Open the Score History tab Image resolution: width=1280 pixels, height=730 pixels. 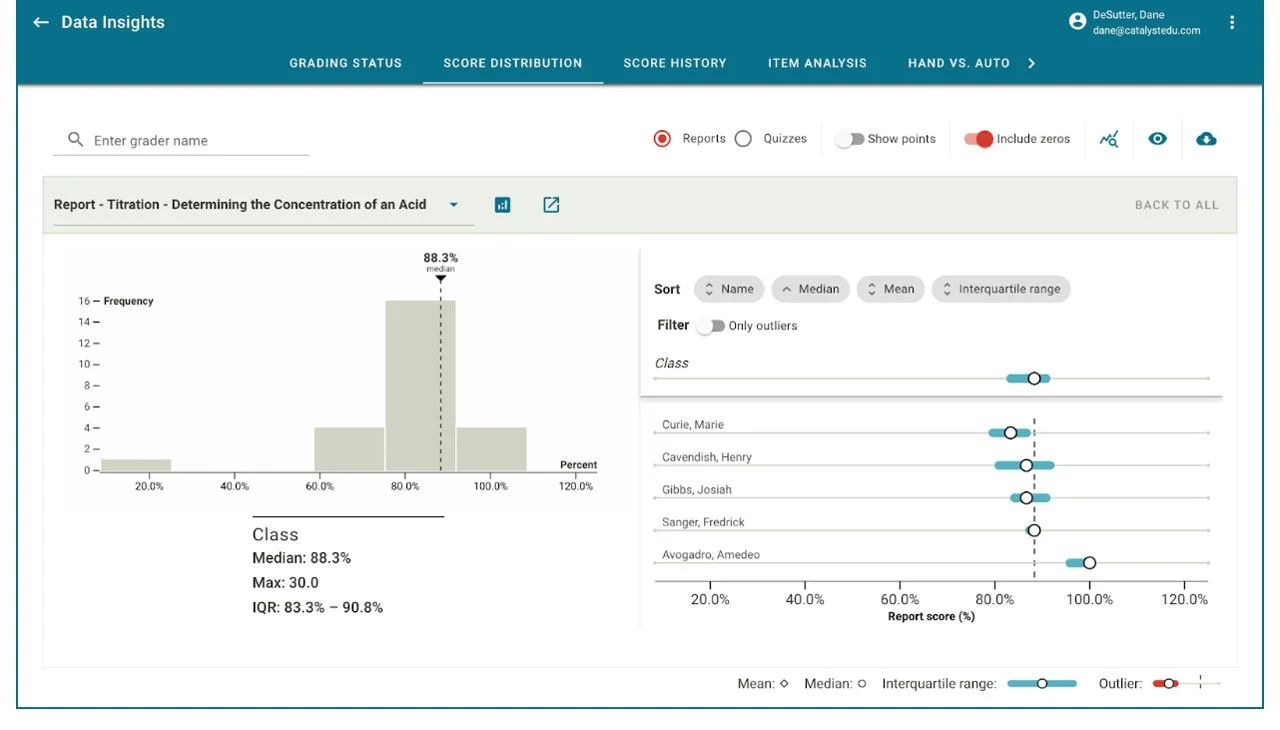pos(675,63)
